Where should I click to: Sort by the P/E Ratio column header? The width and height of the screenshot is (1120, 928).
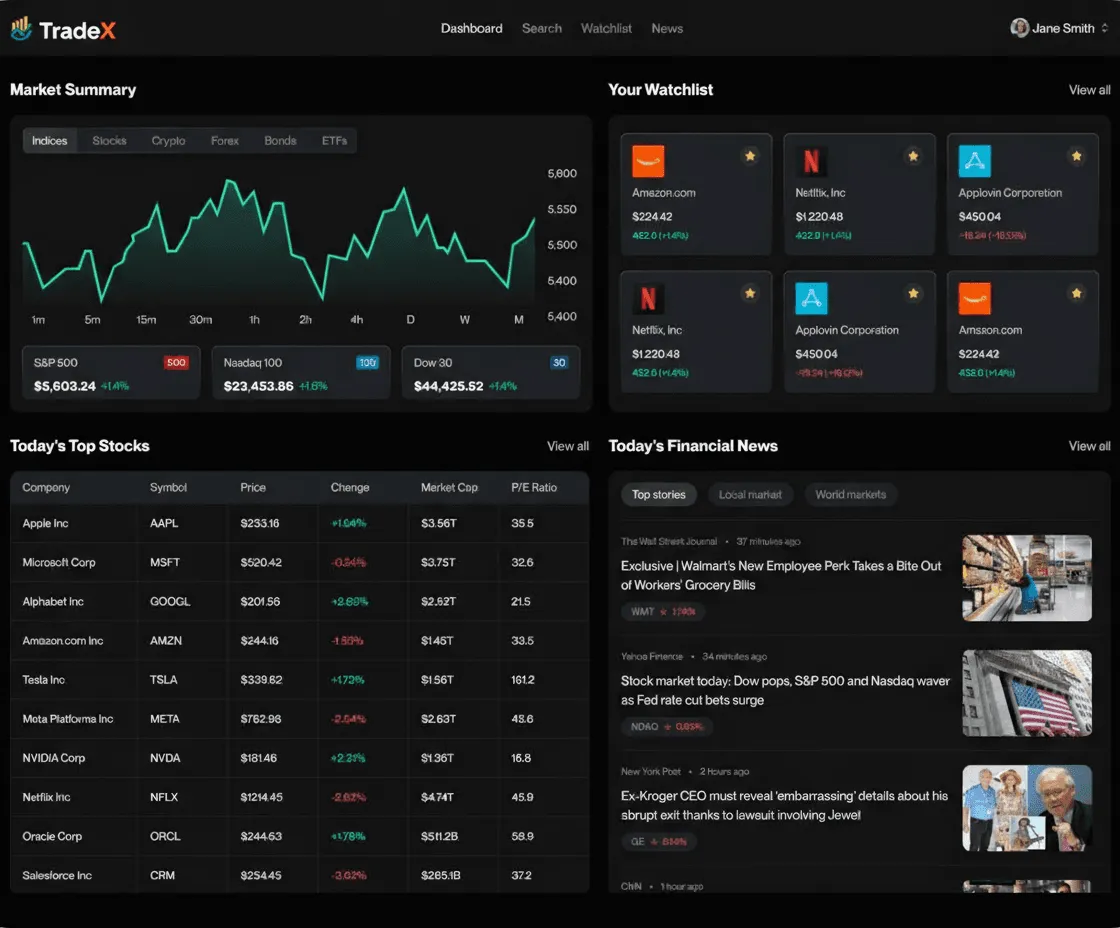coord(534,487)
